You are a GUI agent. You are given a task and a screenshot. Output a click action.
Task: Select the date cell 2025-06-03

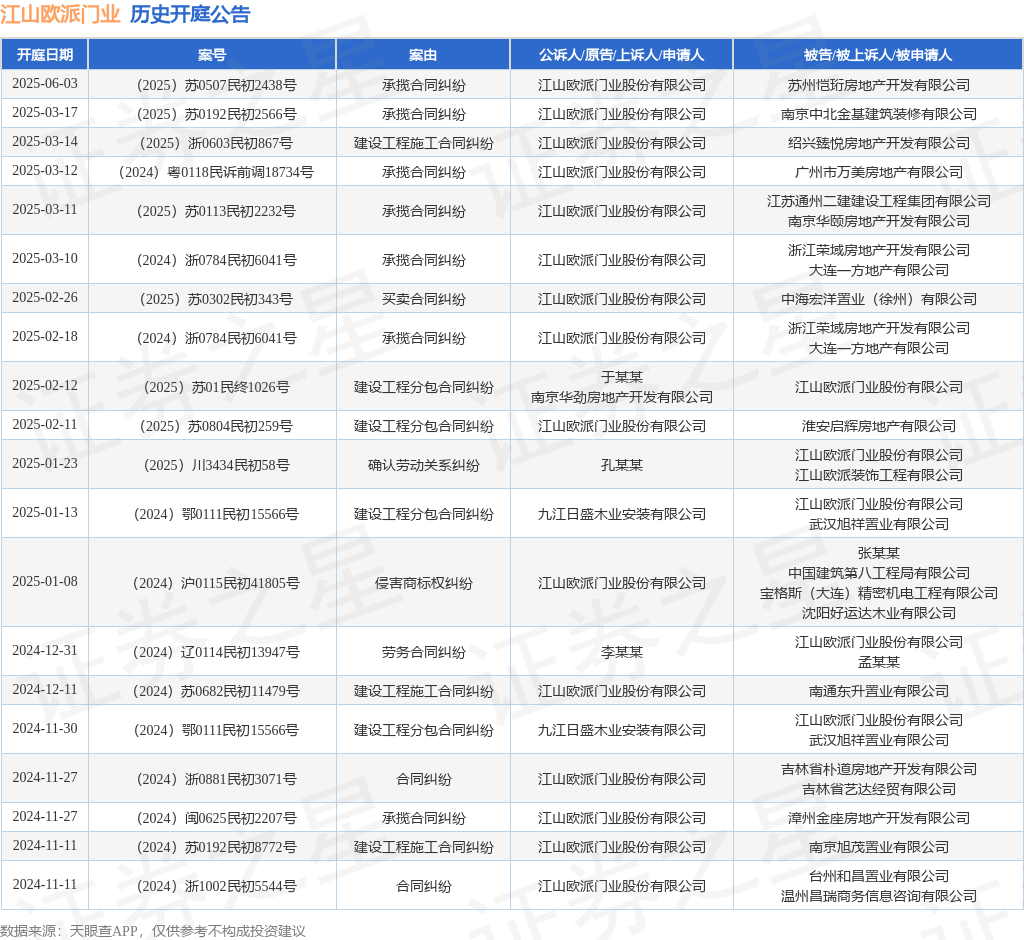[x=44, y=84]
